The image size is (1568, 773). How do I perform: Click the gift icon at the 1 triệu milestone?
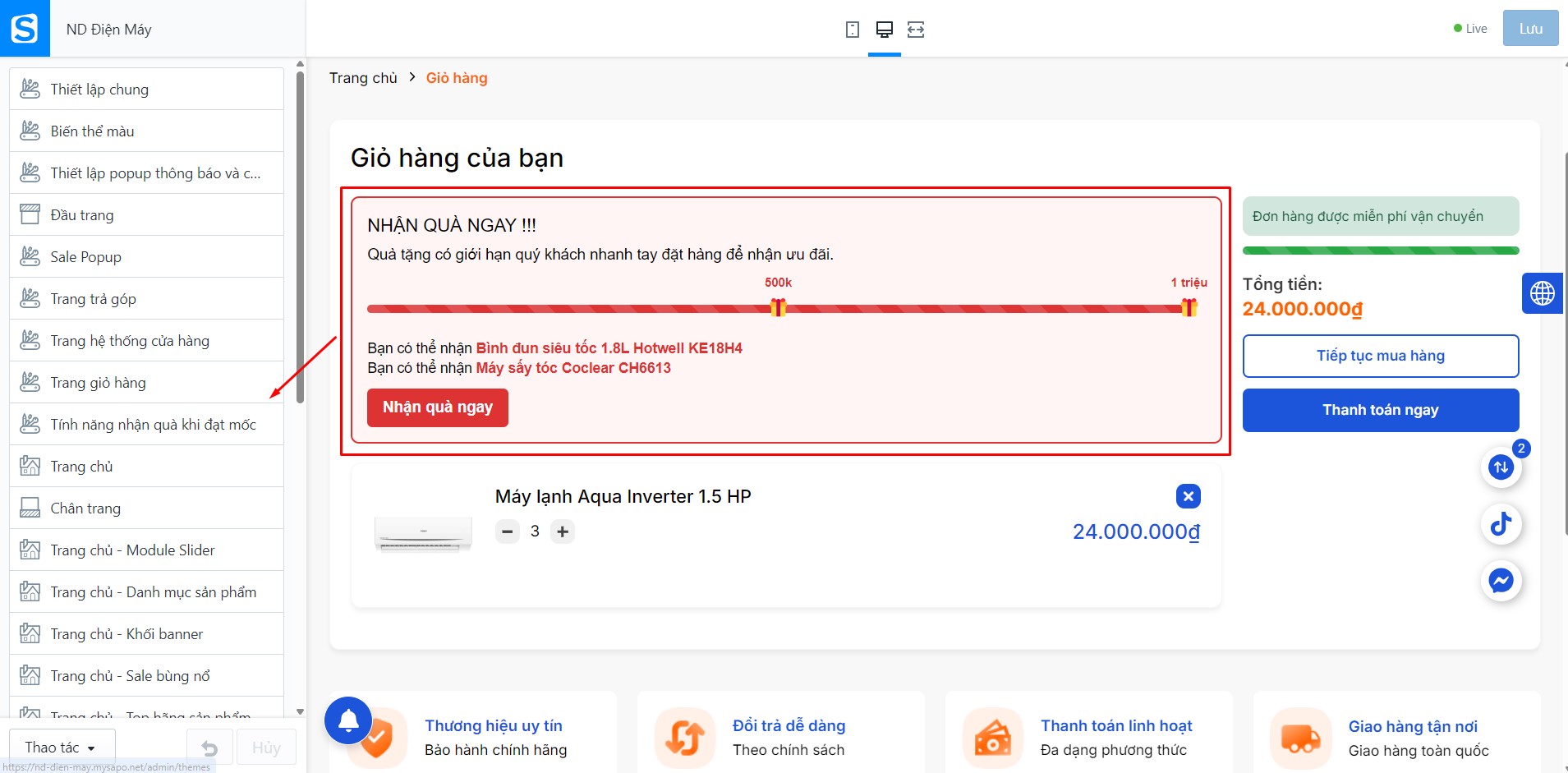coord(1189,307)
